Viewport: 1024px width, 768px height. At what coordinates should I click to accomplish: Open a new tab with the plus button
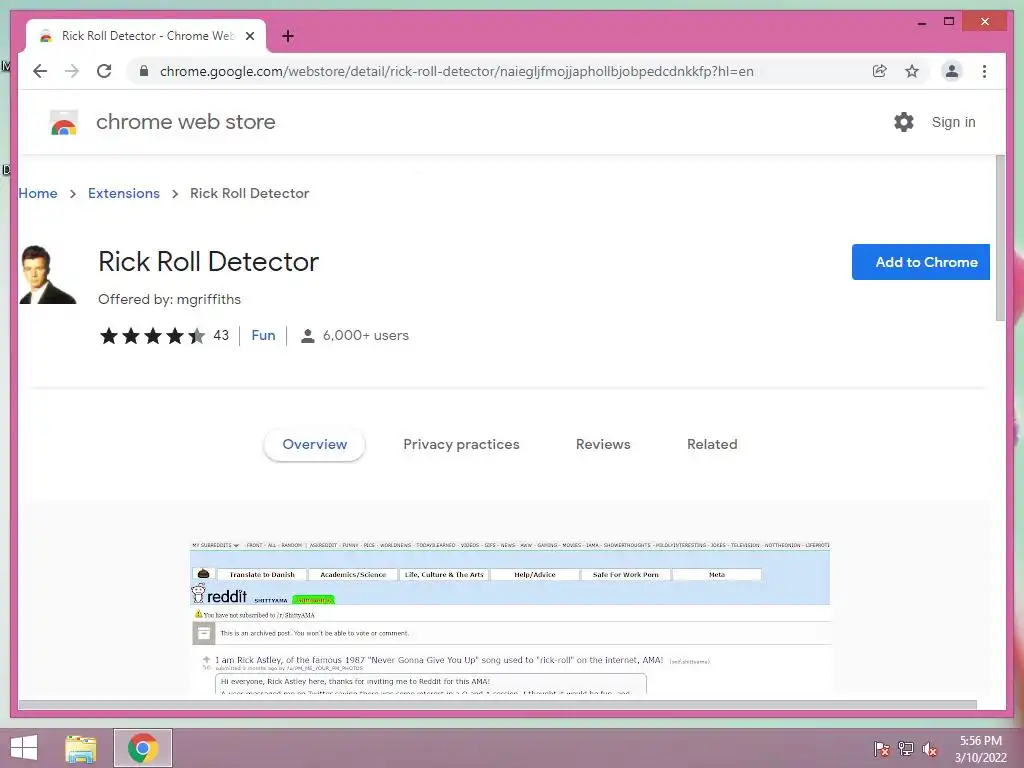288,36
